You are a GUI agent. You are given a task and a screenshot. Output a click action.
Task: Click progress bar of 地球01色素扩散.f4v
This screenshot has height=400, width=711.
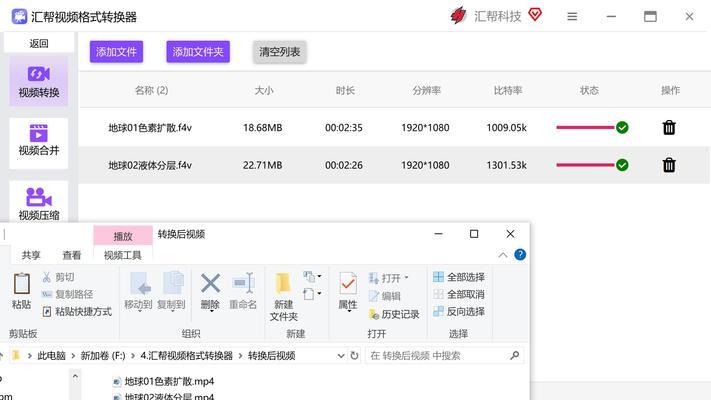click(585, 127)
